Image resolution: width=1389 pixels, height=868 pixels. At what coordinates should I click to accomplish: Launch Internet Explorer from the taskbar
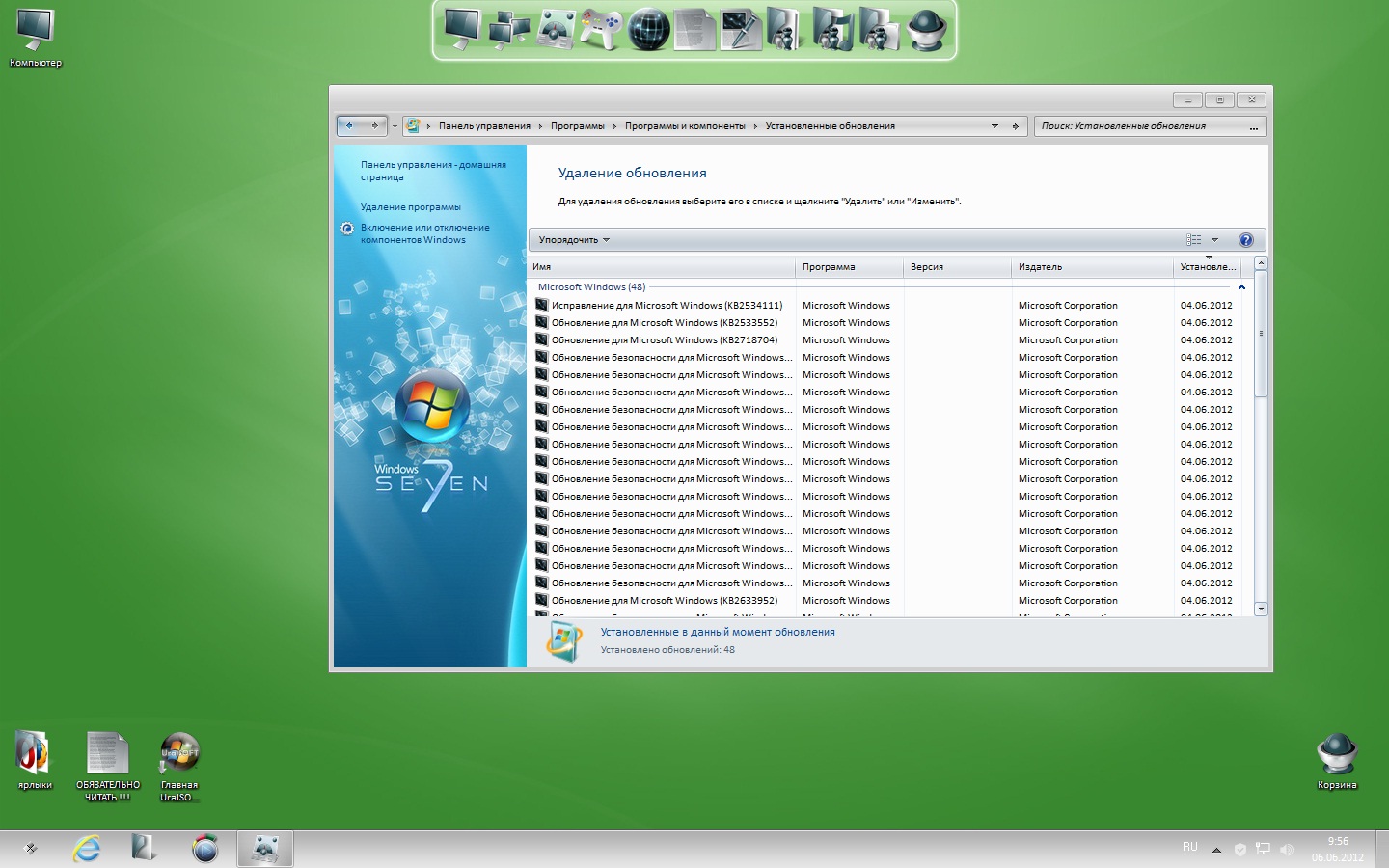point(87,849)
